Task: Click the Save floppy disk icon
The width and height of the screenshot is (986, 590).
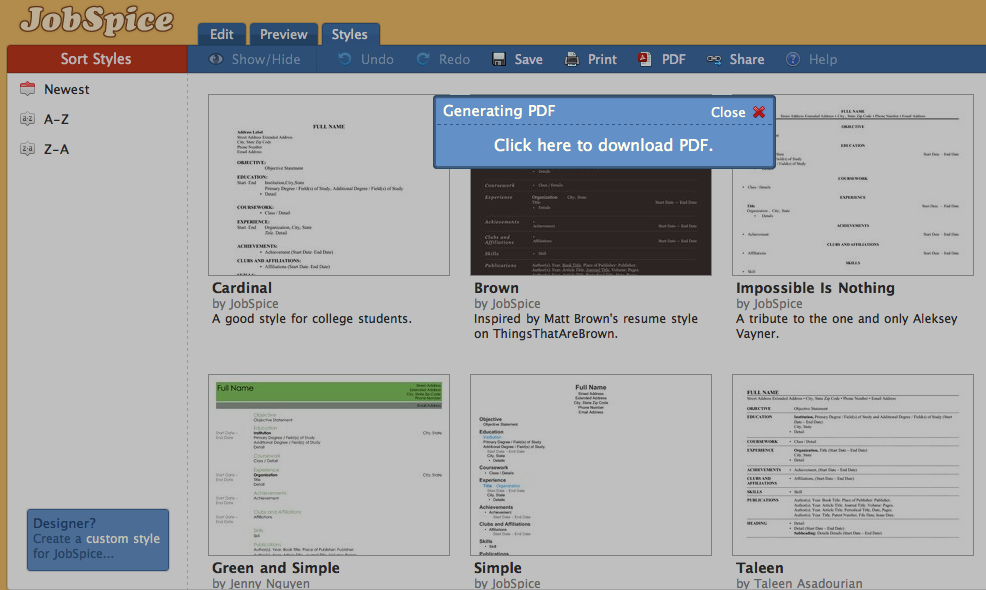Action: click(499, 59)
